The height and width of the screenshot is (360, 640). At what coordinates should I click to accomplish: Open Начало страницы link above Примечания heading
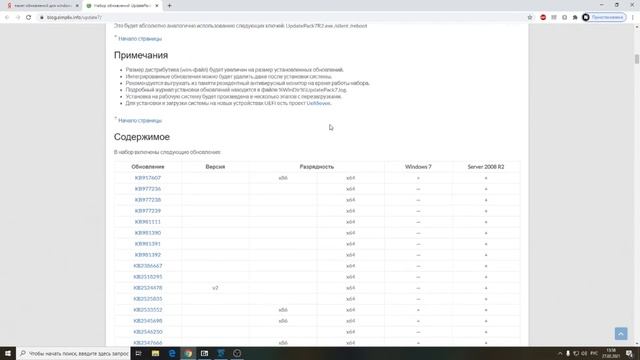click(x=140, y=39)
